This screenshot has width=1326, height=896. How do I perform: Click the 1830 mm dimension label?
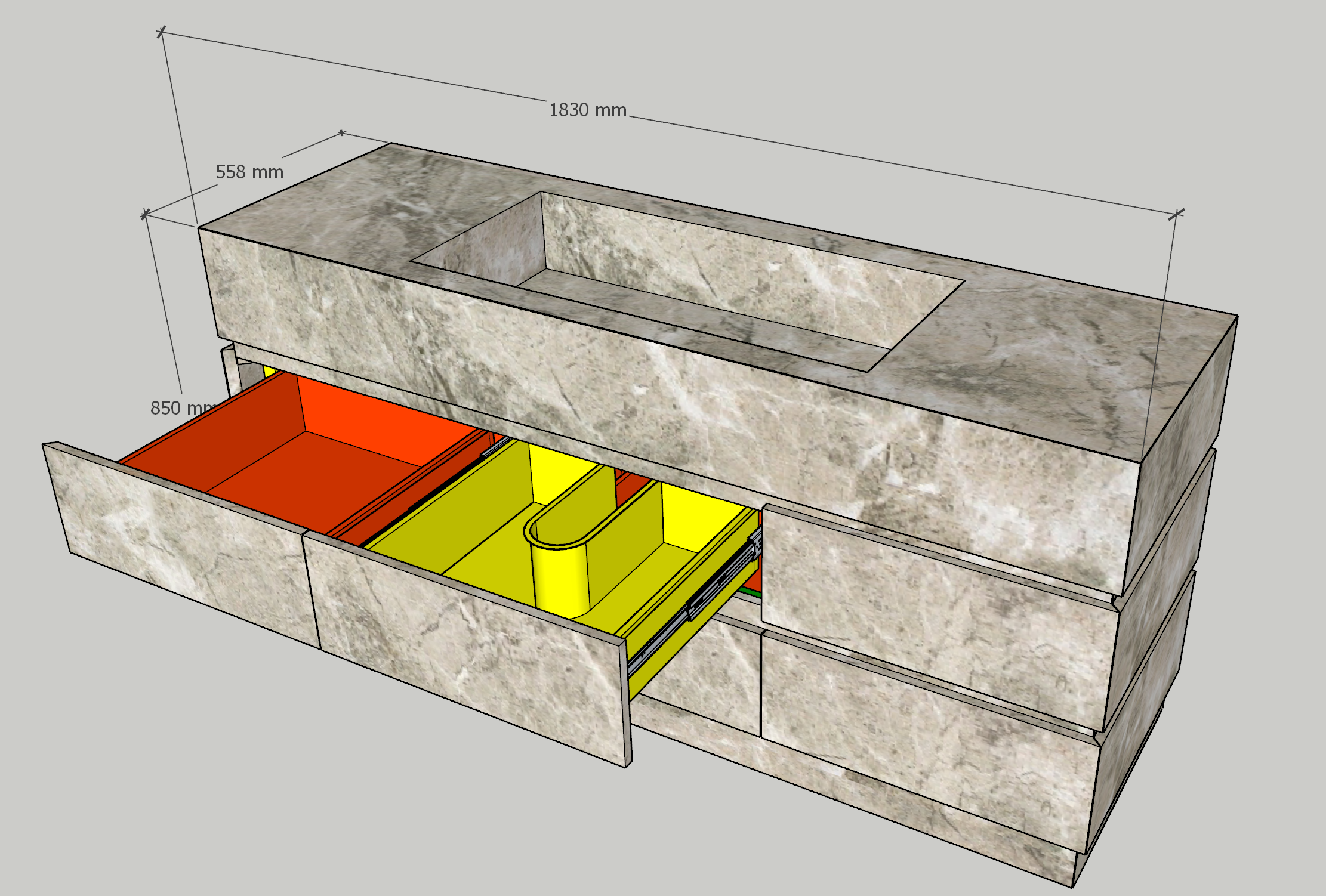(587, 110)
